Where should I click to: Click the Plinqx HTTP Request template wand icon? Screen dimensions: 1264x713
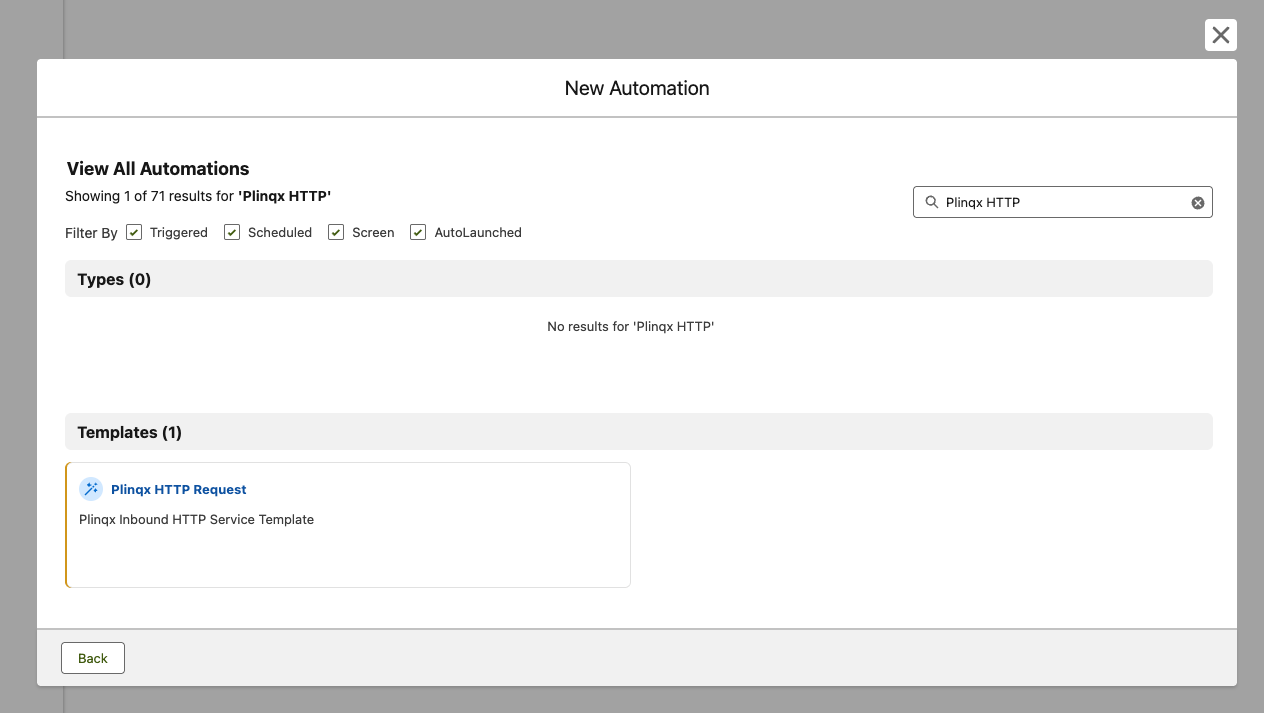coord(91,489)
